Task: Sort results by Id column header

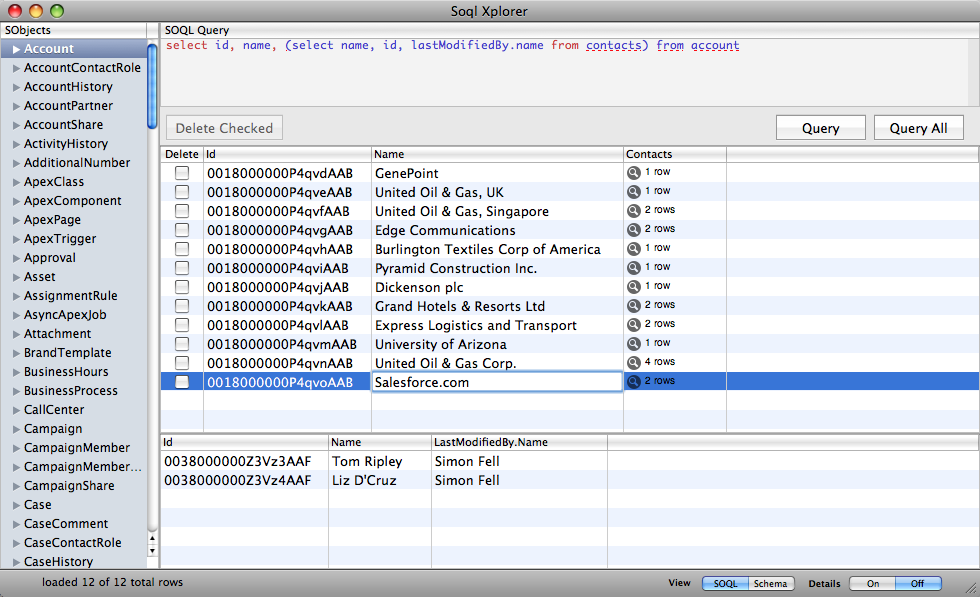Action: pos(287,154)
